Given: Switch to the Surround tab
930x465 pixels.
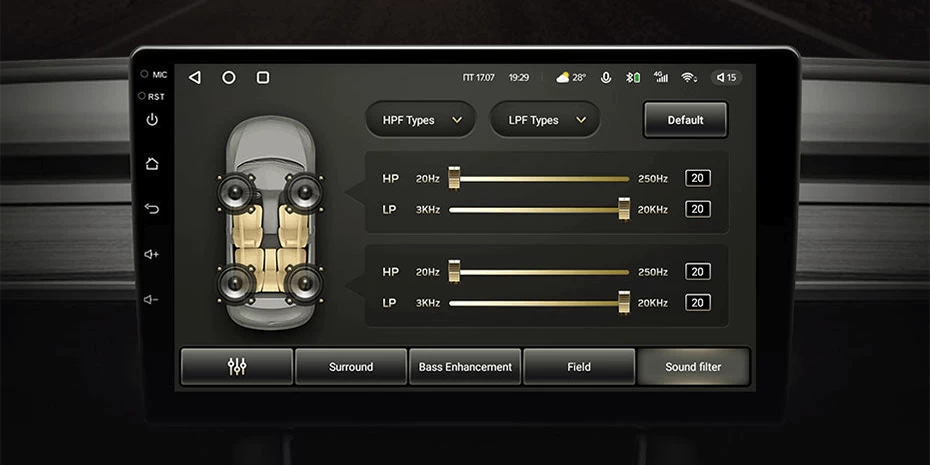Looking at the screenshot, I should (x=351, y=367).
